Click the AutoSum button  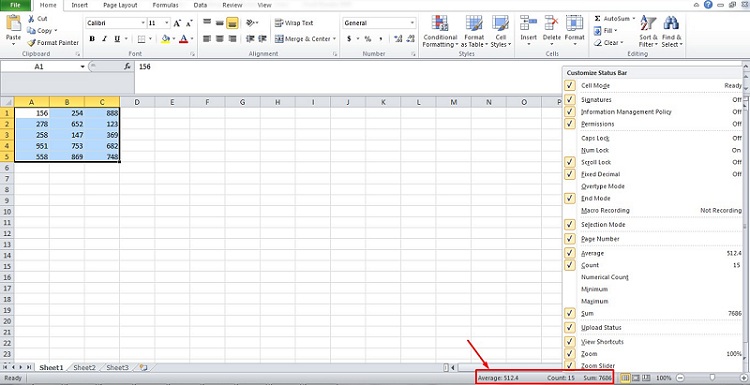(x=615, y=18)
